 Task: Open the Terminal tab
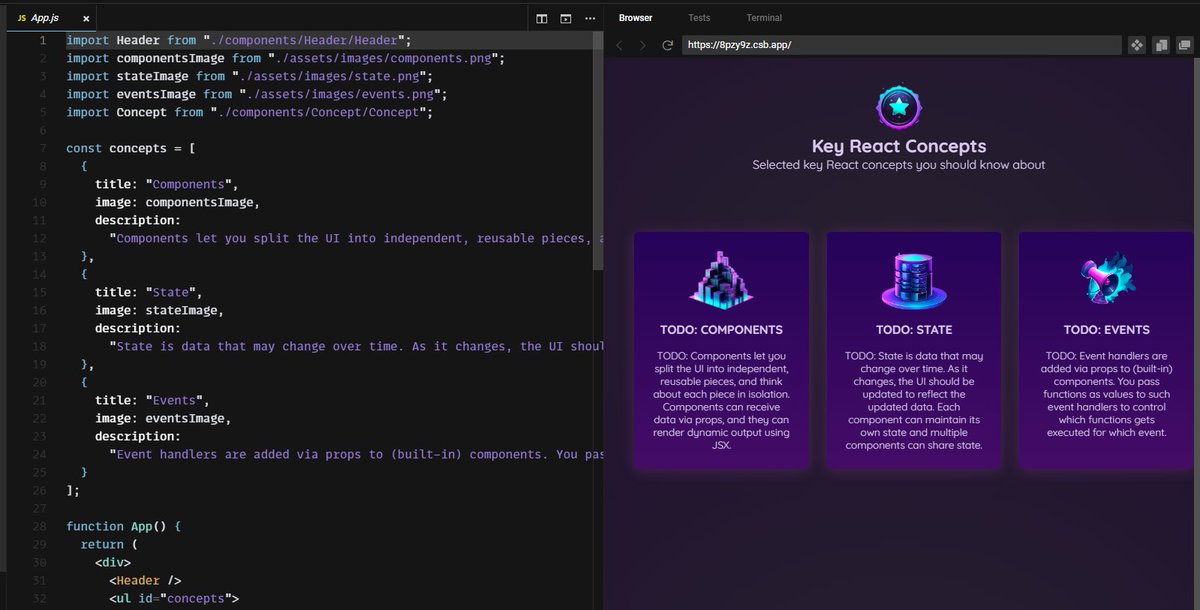(763, 17)
